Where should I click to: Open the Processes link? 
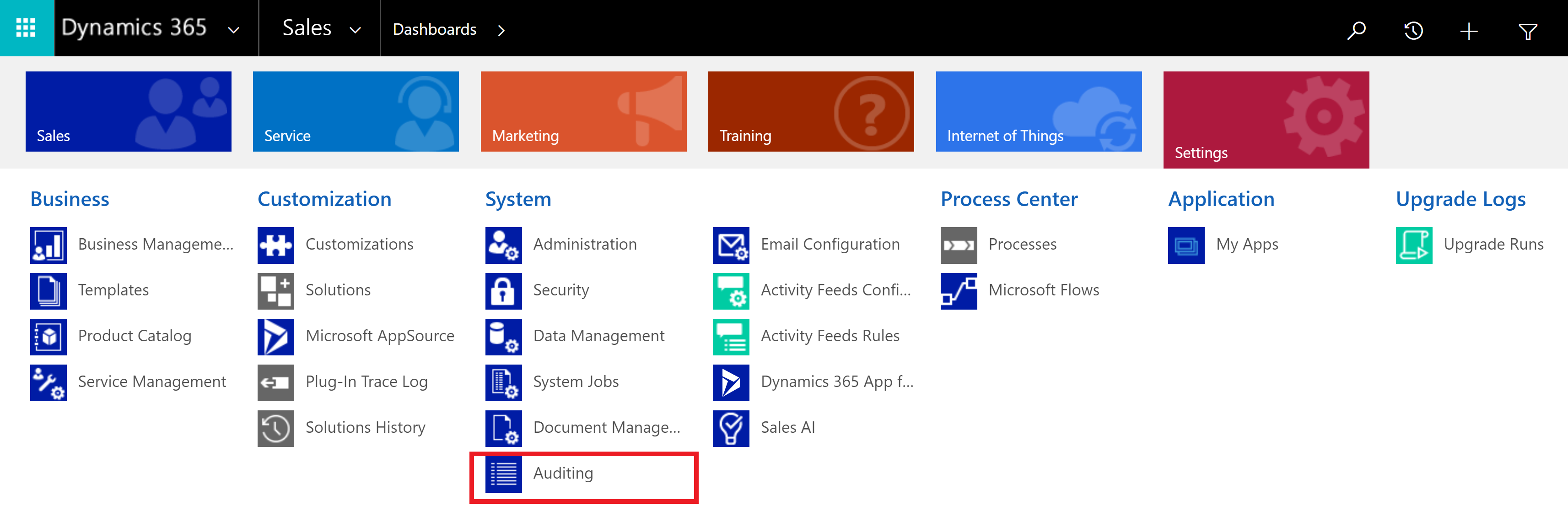click(x=1023, y=245)
